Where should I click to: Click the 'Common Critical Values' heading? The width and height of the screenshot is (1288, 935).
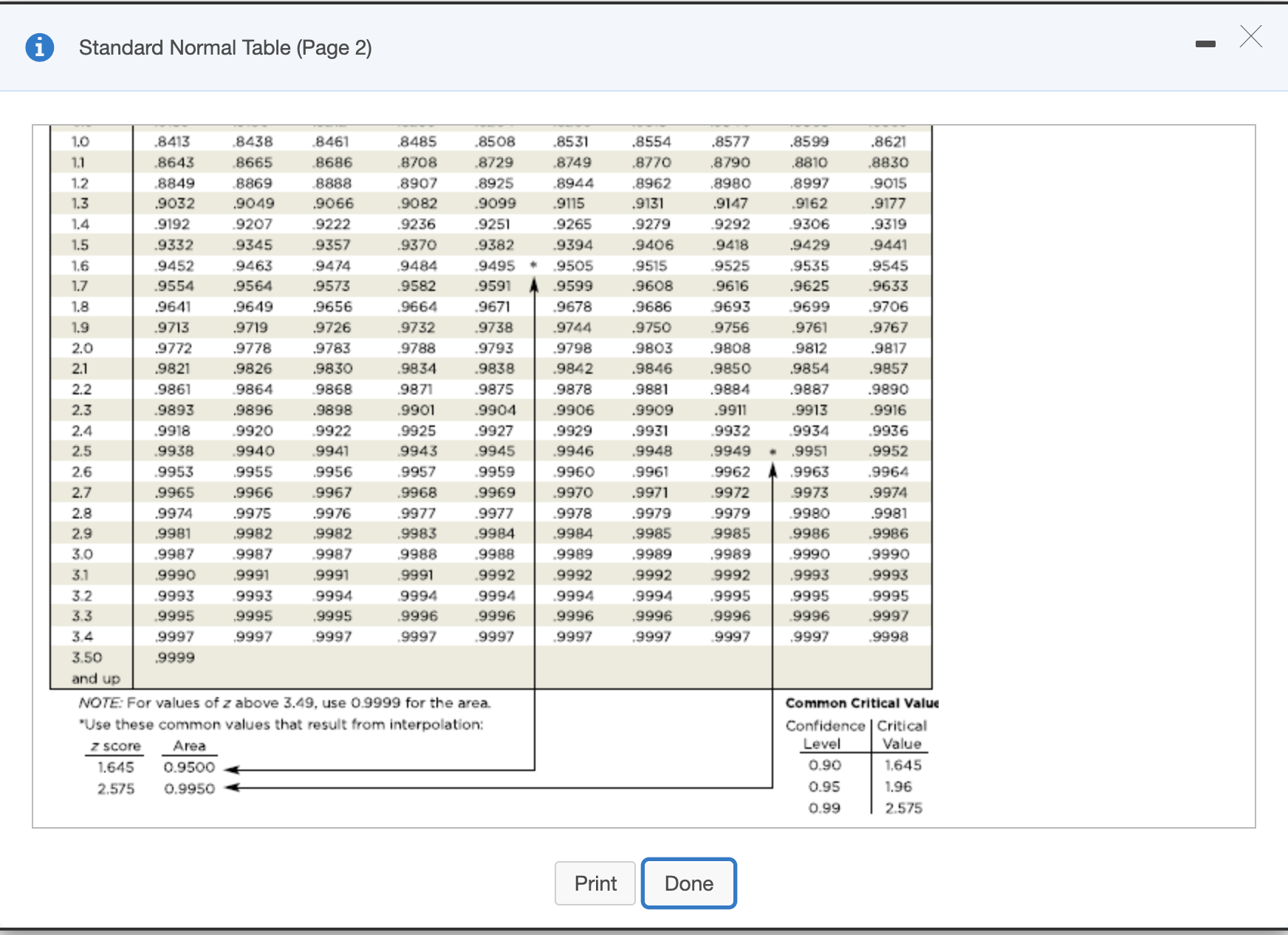tap(862, 703)
